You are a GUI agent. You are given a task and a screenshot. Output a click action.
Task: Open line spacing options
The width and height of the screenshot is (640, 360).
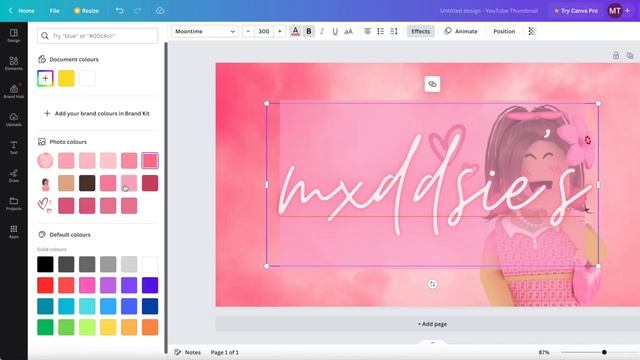click(394, 31)
